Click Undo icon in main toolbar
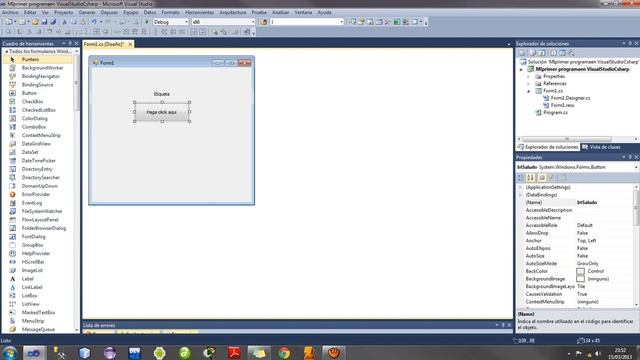The image size is (640, 360). [94, 22]
